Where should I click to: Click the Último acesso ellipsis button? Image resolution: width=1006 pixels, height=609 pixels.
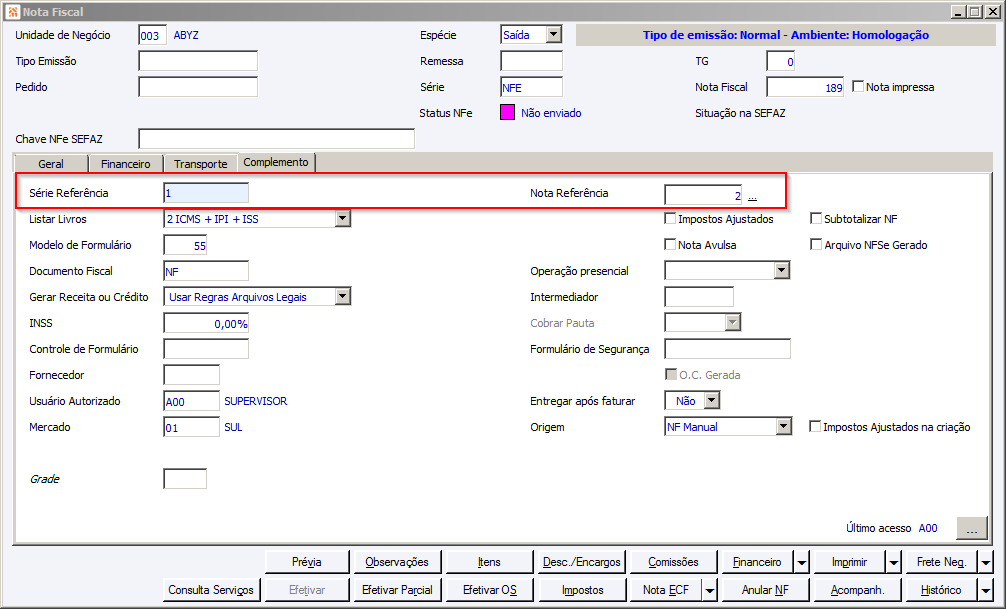972,528
